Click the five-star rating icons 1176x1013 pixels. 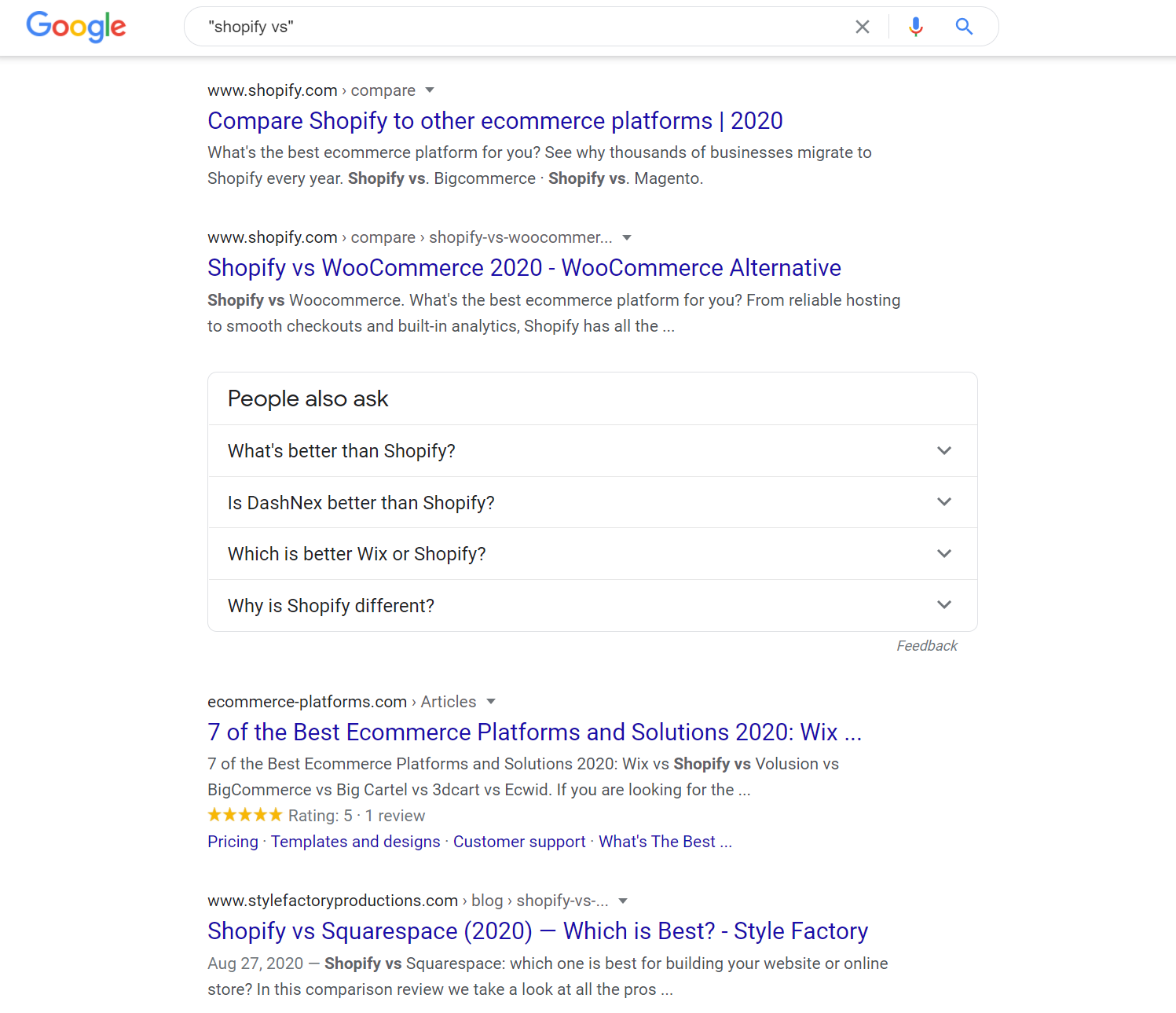(244, 815)
